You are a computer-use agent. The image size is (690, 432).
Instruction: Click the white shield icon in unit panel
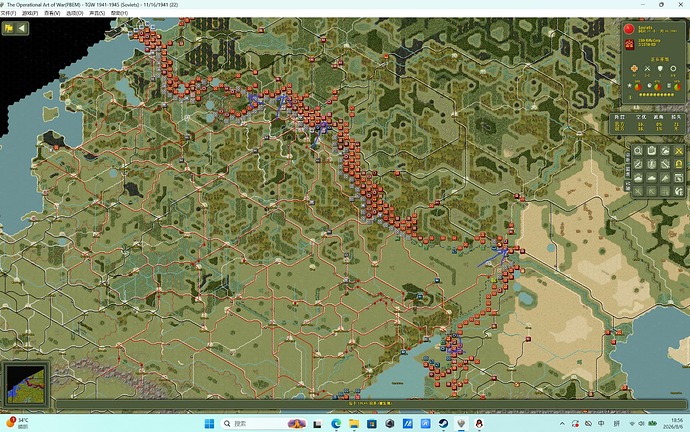(x=660, y=68)
